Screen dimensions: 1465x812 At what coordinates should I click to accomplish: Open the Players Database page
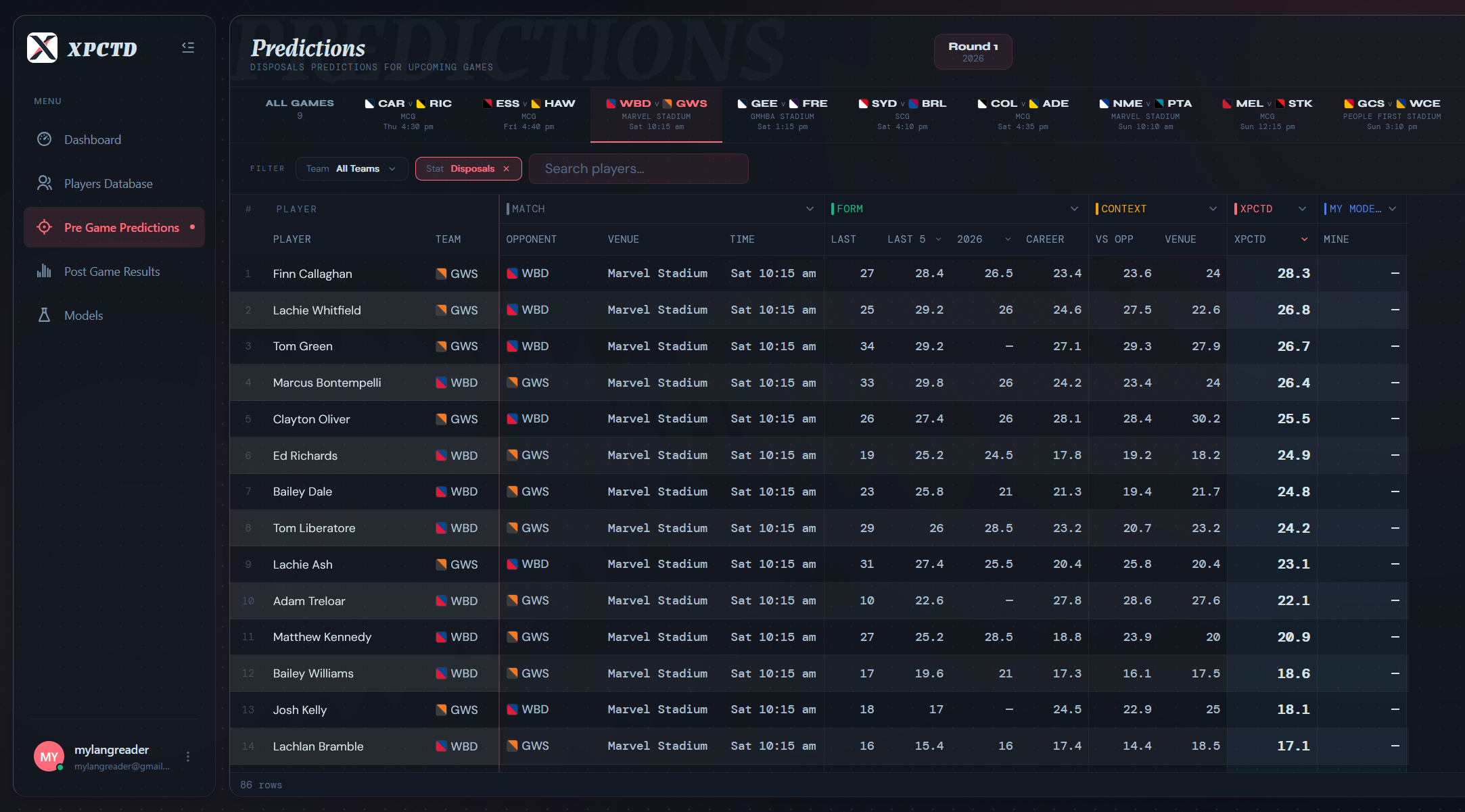[x=108, y=184]
